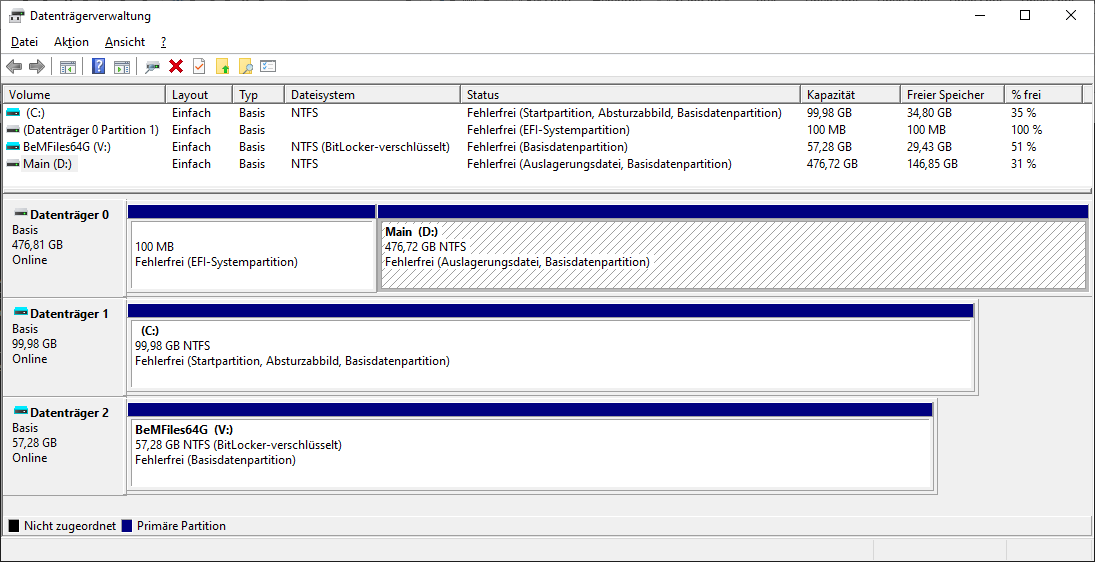Viewport: 1095px width, 562px height.
Task: Click the 'Primäre Partition' legend label
Action: (x=182, y=526)
